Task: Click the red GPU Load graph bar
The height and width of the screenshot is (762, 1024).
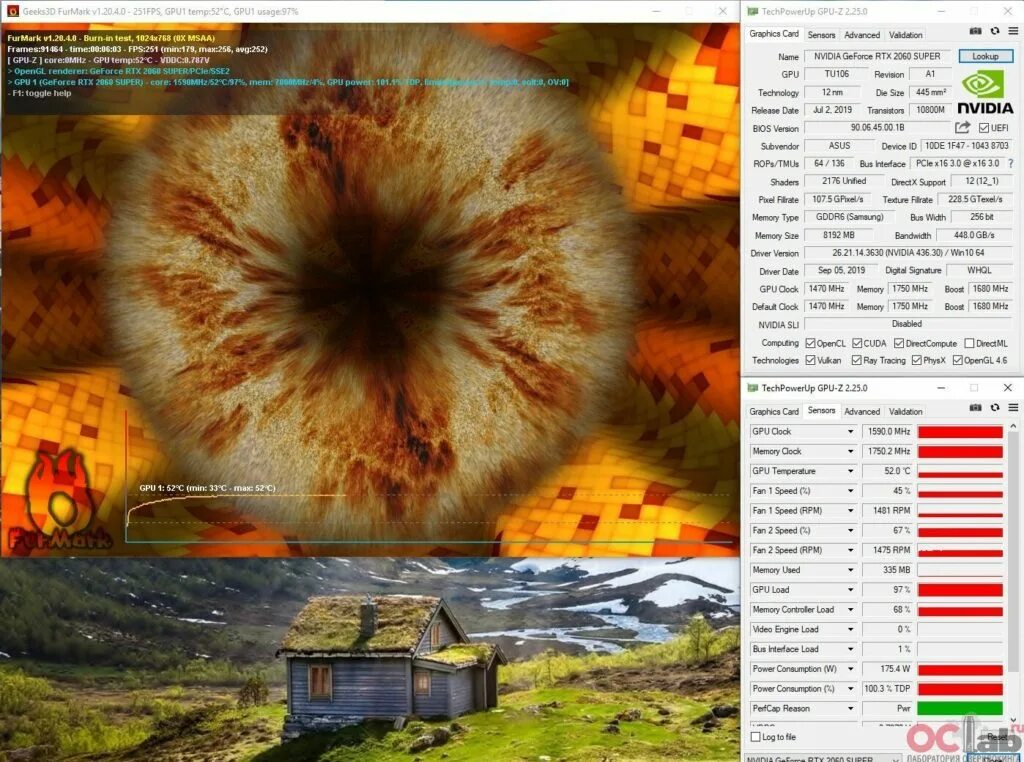Action: click(x=960, y=590)
